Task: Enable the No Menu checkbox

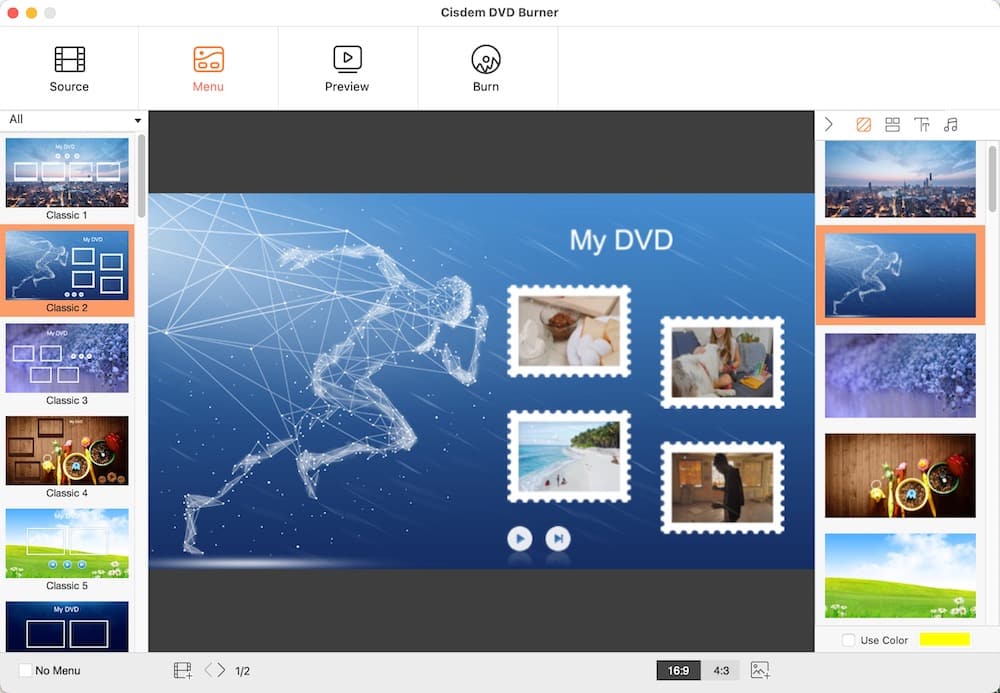Action: click(x=26, y=670)
